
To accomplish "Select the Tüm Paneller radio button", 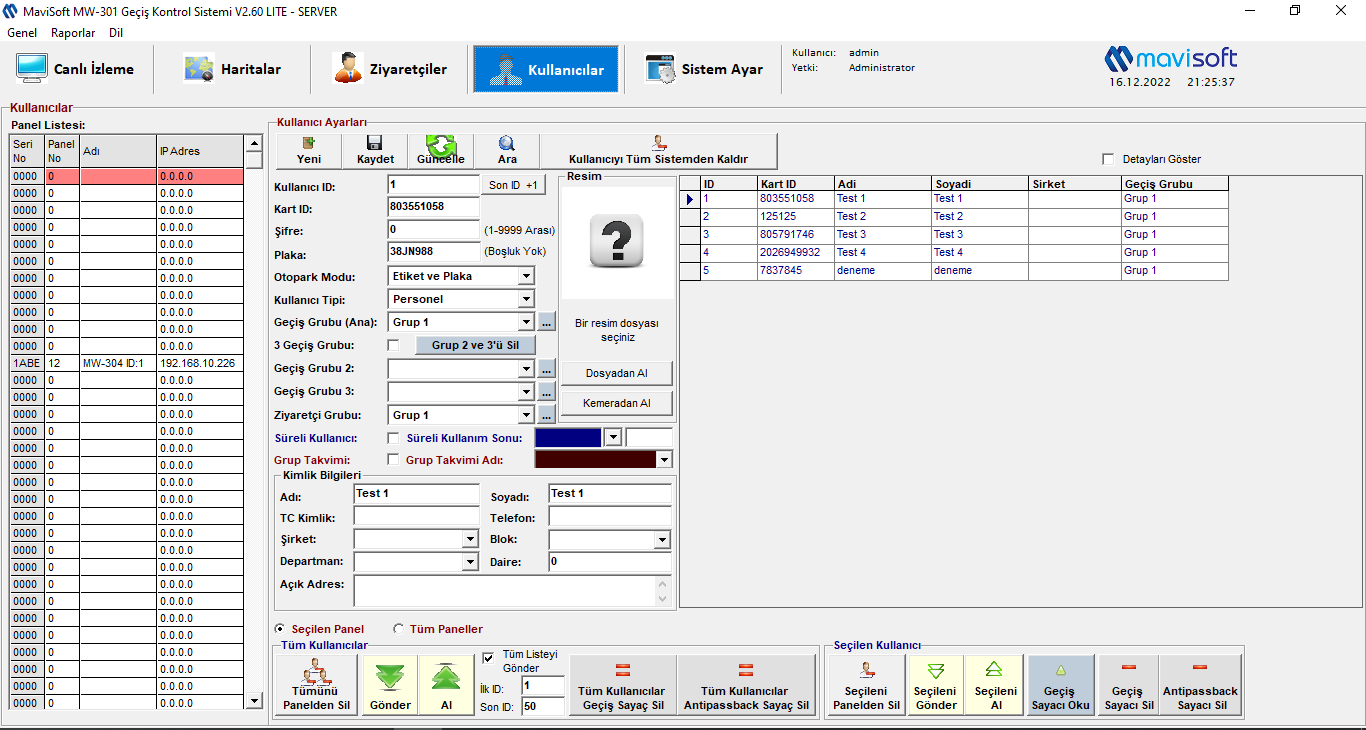I will pos(399,629).
